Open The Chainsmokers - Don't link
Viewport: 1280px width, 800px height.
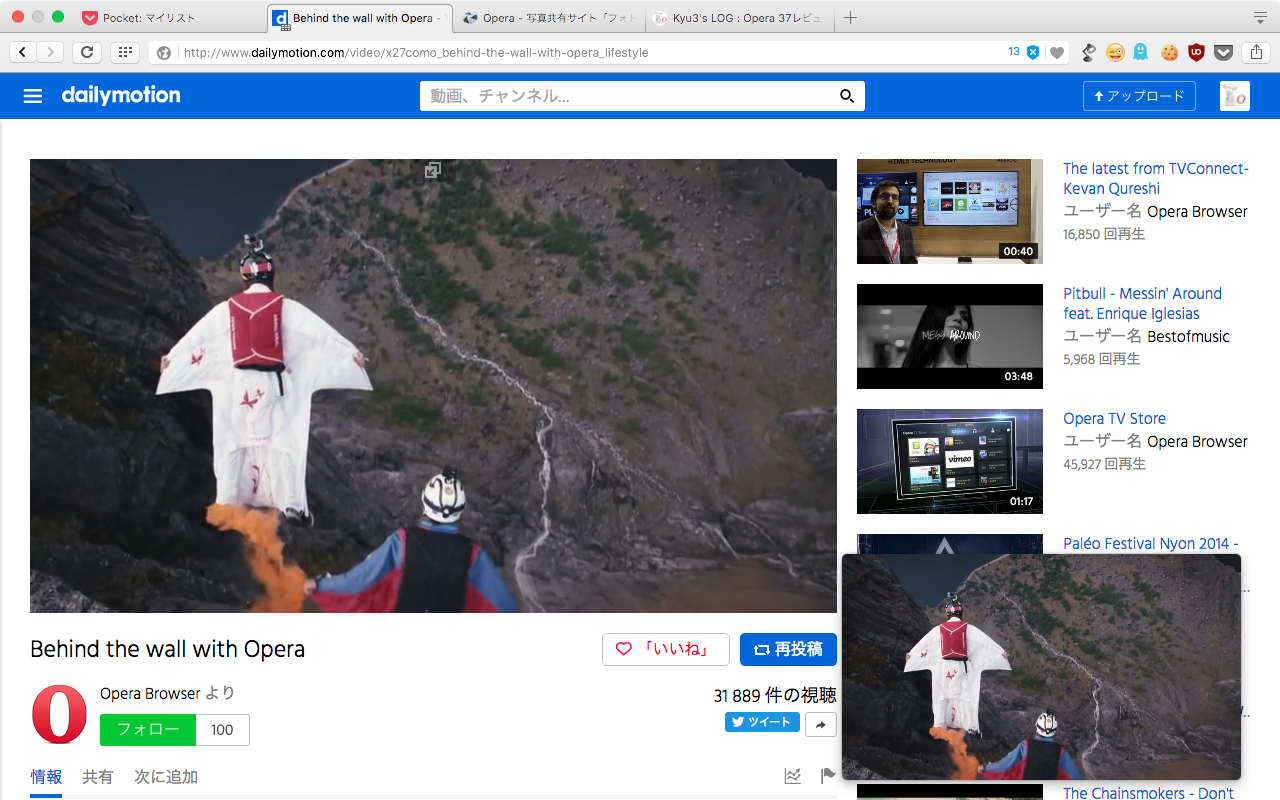(1149, 793)
